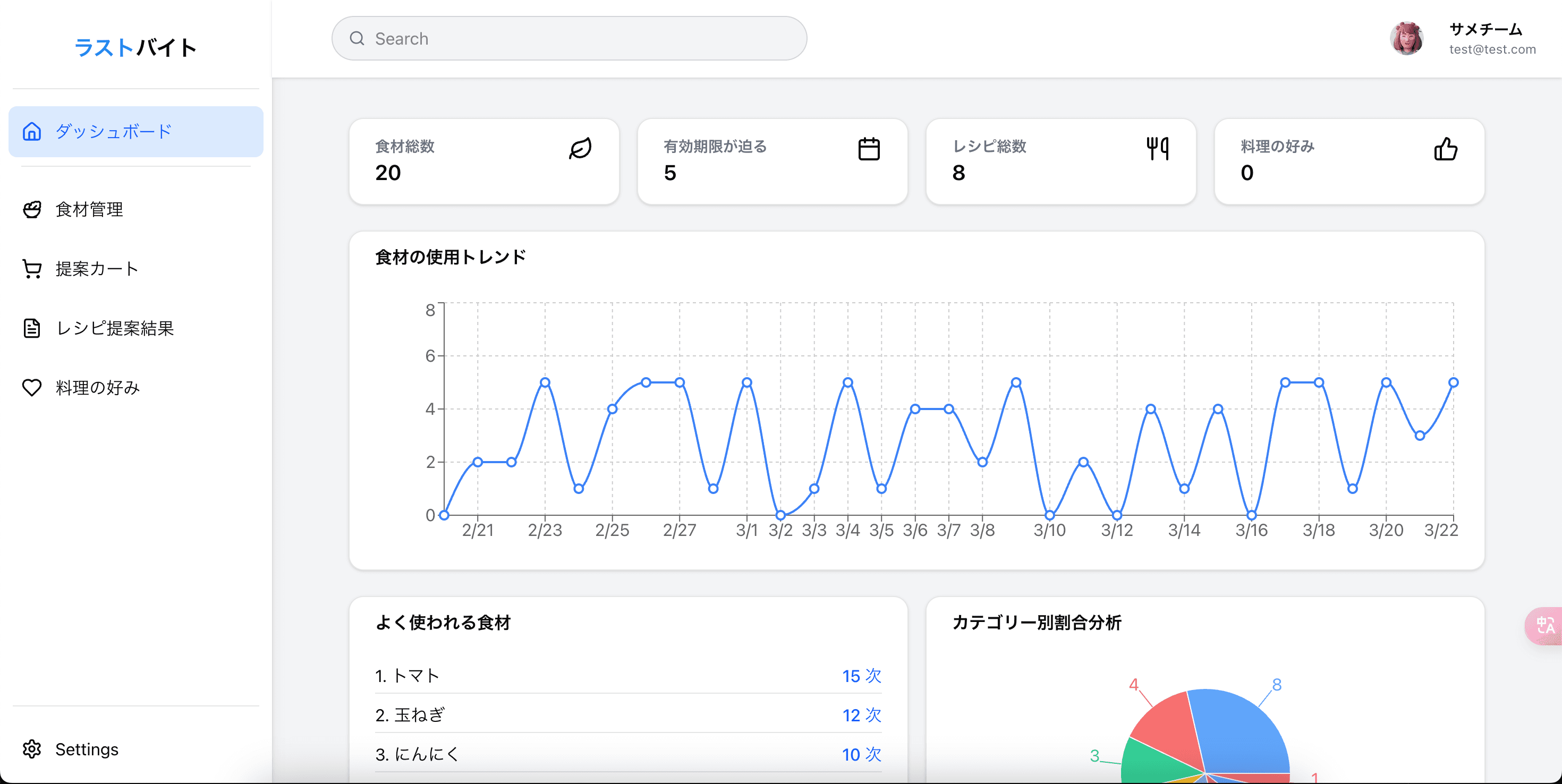Image resolution: width=1562 pixels, height=784 pixels.
Task: Select the トマト row in frequently used list
Action: [627, 676]
